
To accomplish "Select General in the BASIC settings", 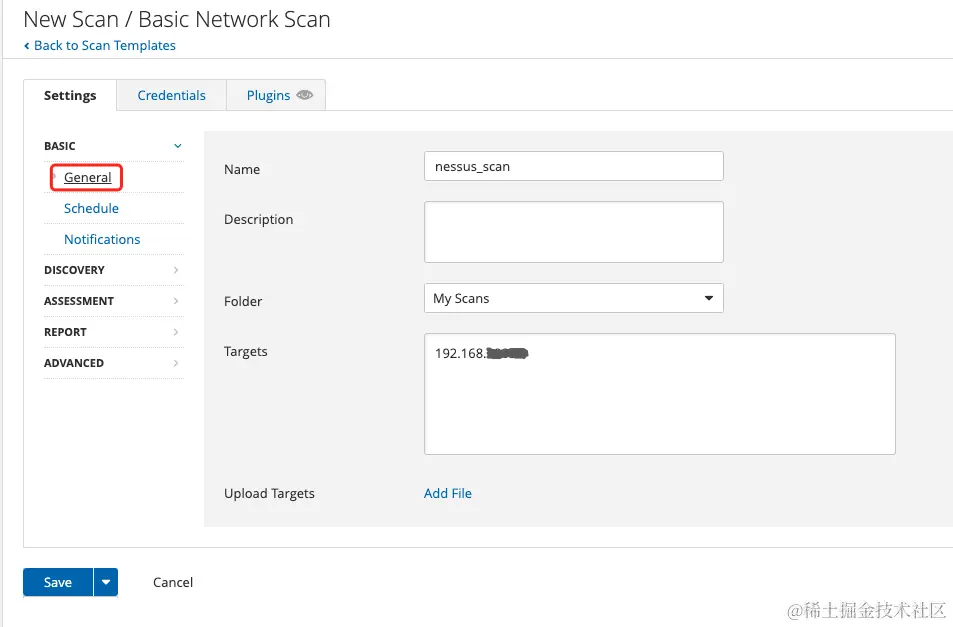I will pos(88,177).
